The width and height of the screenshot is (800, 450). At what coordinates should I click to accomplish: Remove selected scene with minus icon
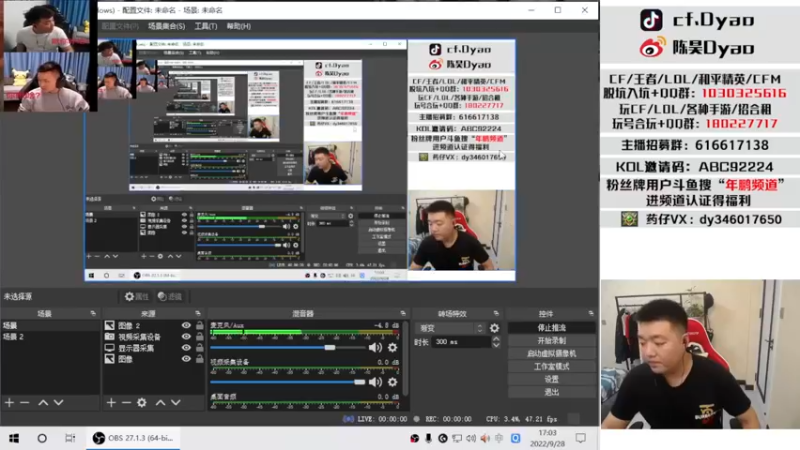tap(24, 403)
